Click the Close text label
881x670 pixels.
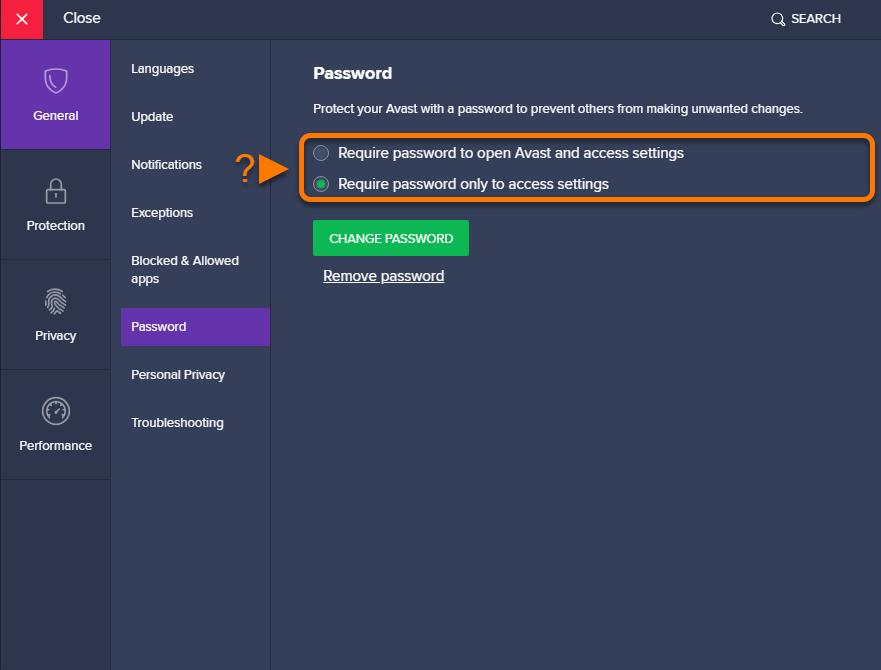coord(82,19)
